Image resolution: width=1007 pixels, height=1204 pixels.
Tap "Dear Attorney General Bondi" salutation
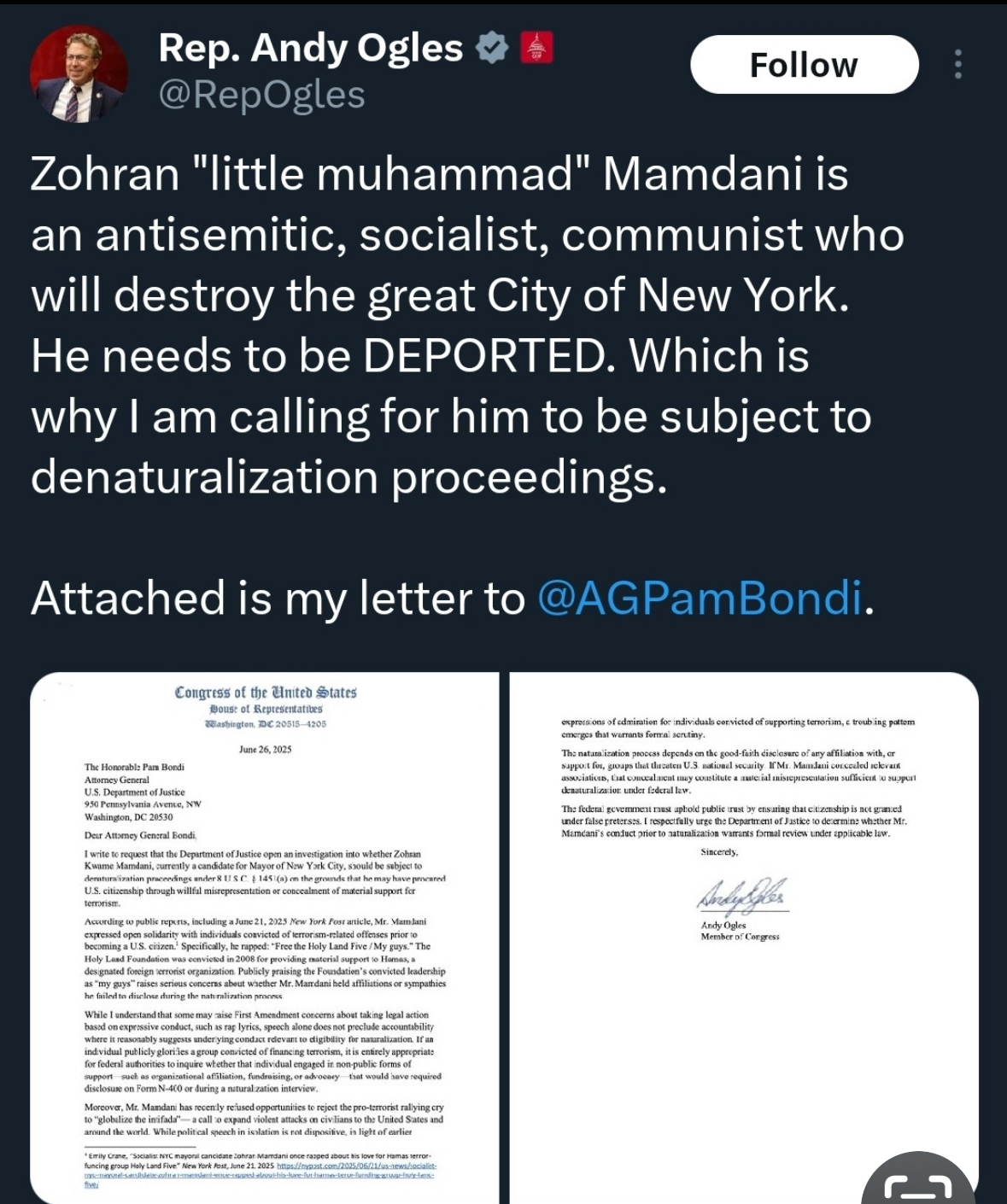tap(140, 834)
